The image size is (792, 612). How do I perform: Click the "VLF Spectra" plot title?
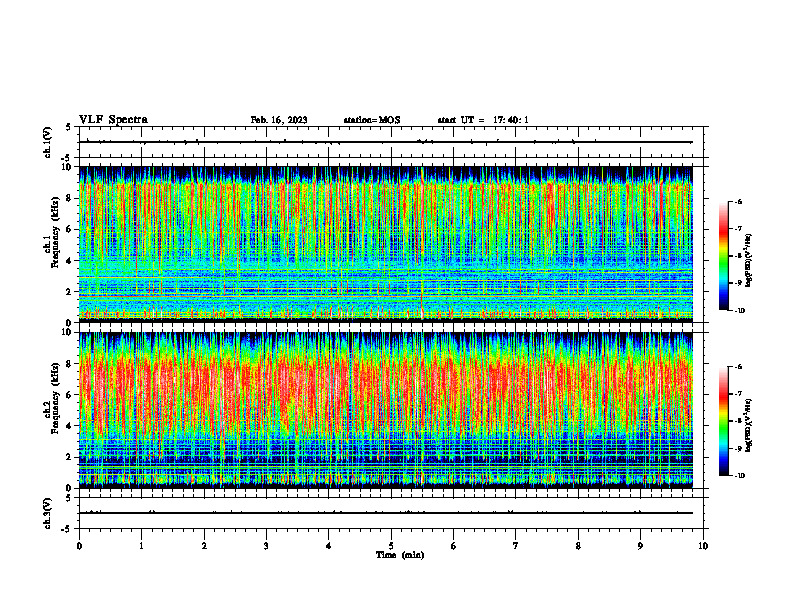tap(113, 120)
